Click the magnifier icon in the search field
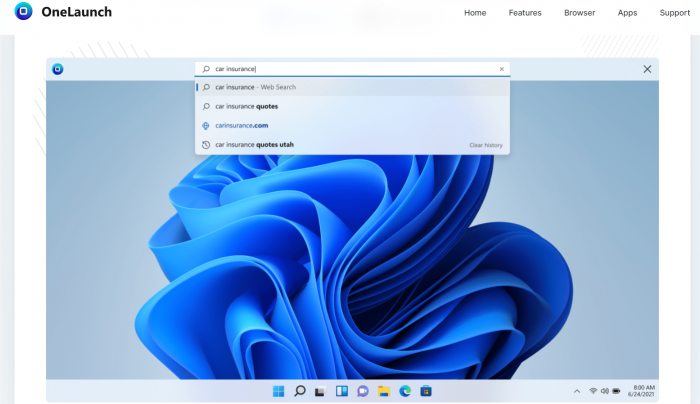 (206, 69)
